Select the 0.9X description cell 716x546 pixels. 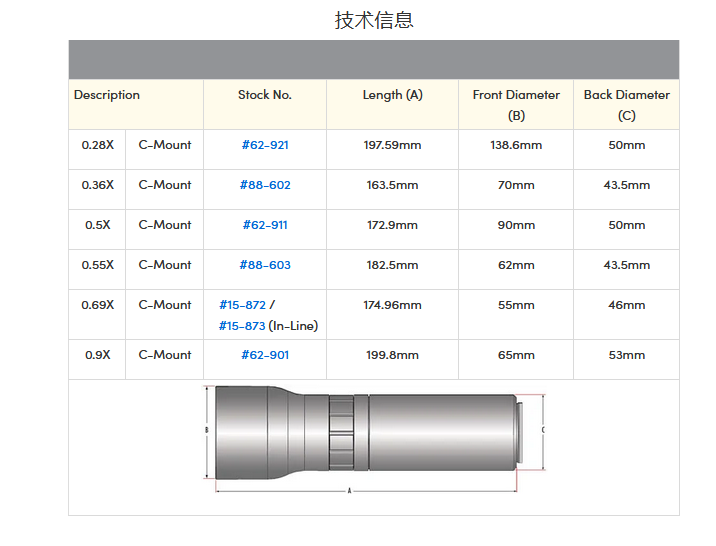click(97, 355)
